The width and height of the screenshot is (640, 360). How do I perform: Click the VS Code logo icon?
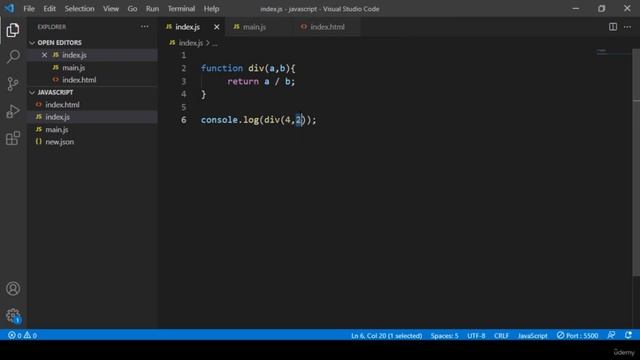coord(9,8)
